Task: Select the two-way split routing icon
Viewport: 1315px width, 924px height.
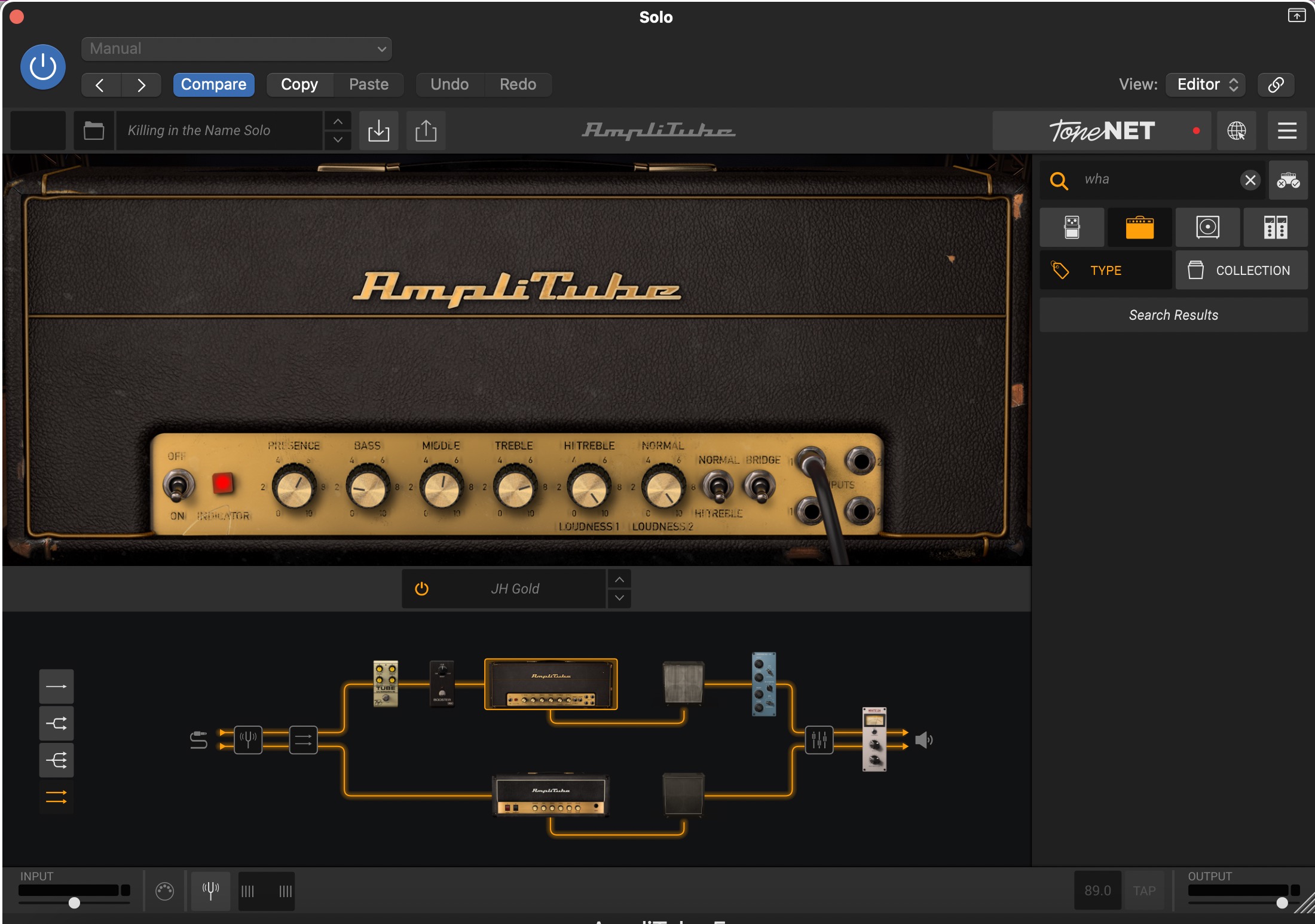Action: tap(57, 724)
